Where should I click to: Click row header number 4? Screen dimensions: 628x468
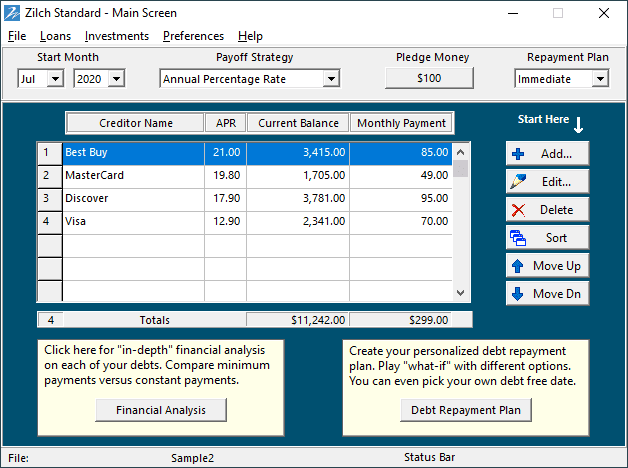(50, 222)
